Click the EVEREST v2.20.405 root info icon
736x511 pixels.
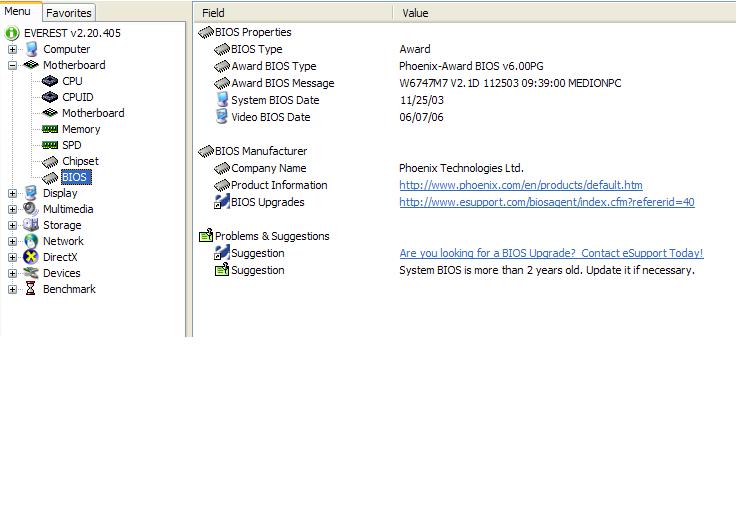[12, 33]
